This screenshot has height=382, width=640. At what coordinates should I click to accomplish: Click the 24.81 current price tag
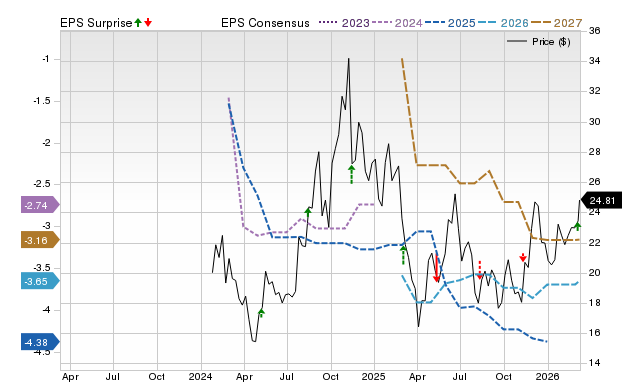(x=601, y=200)
